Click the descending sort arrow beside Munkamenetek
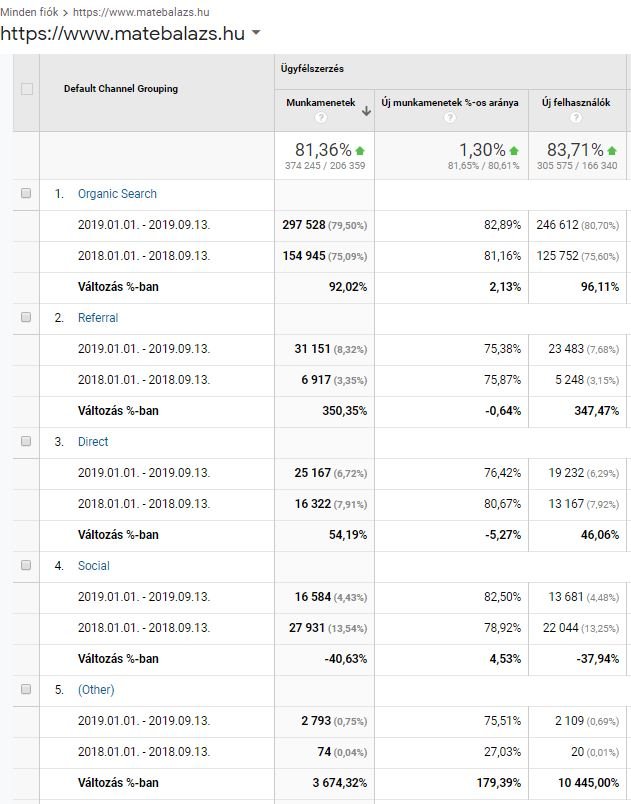Screen dimensions: 631x804 [366, 110]
